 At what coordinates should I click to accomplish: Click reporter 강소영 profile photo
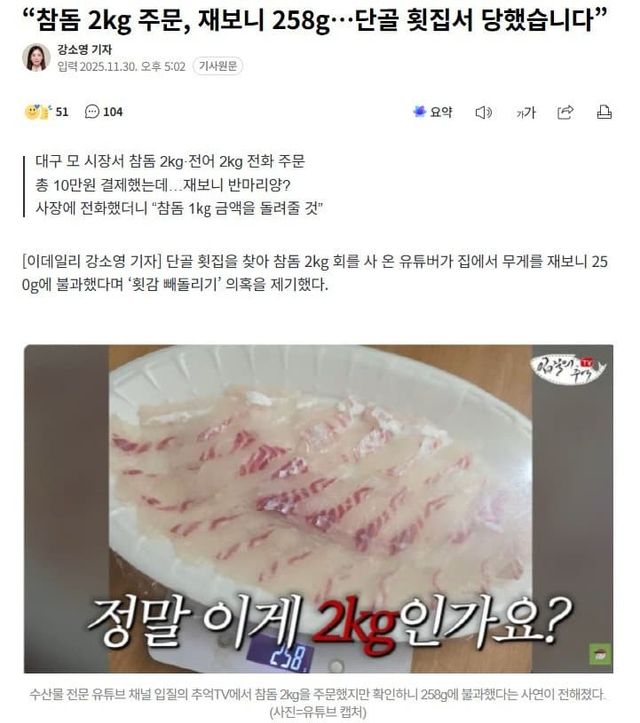[36, 58]
